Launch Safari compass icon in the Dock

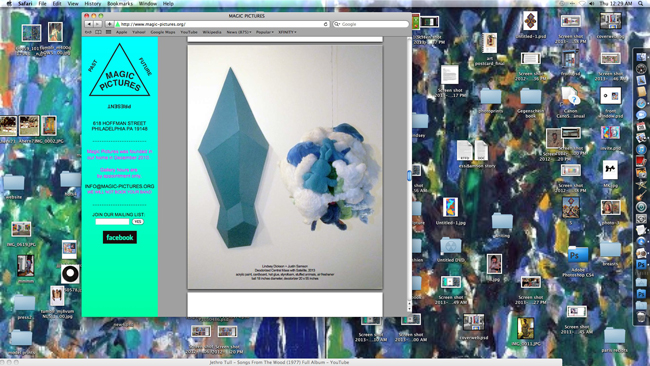tap(641, 103)
